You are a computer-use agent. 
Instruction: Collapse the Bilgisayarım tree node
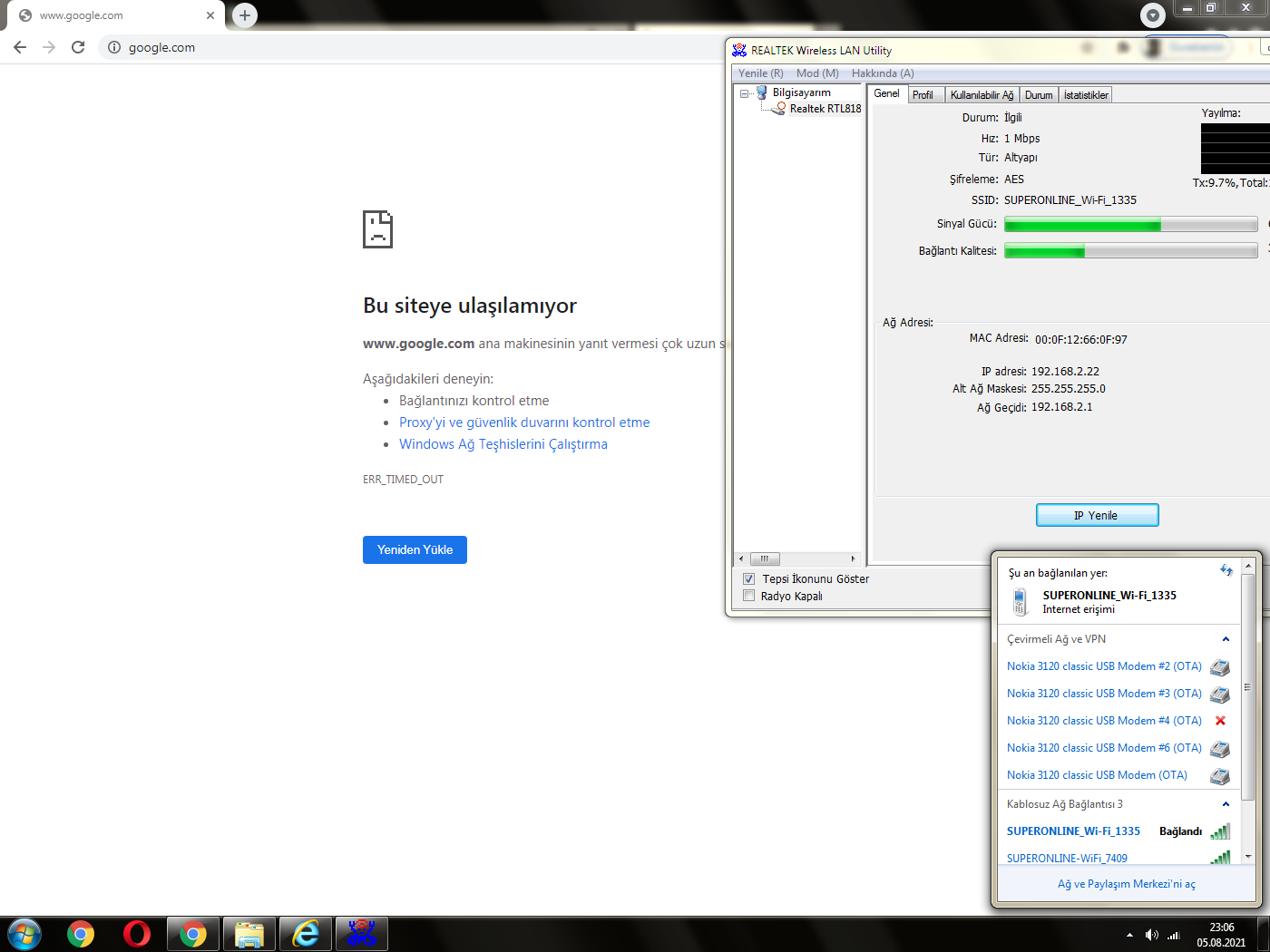[744, 93]
